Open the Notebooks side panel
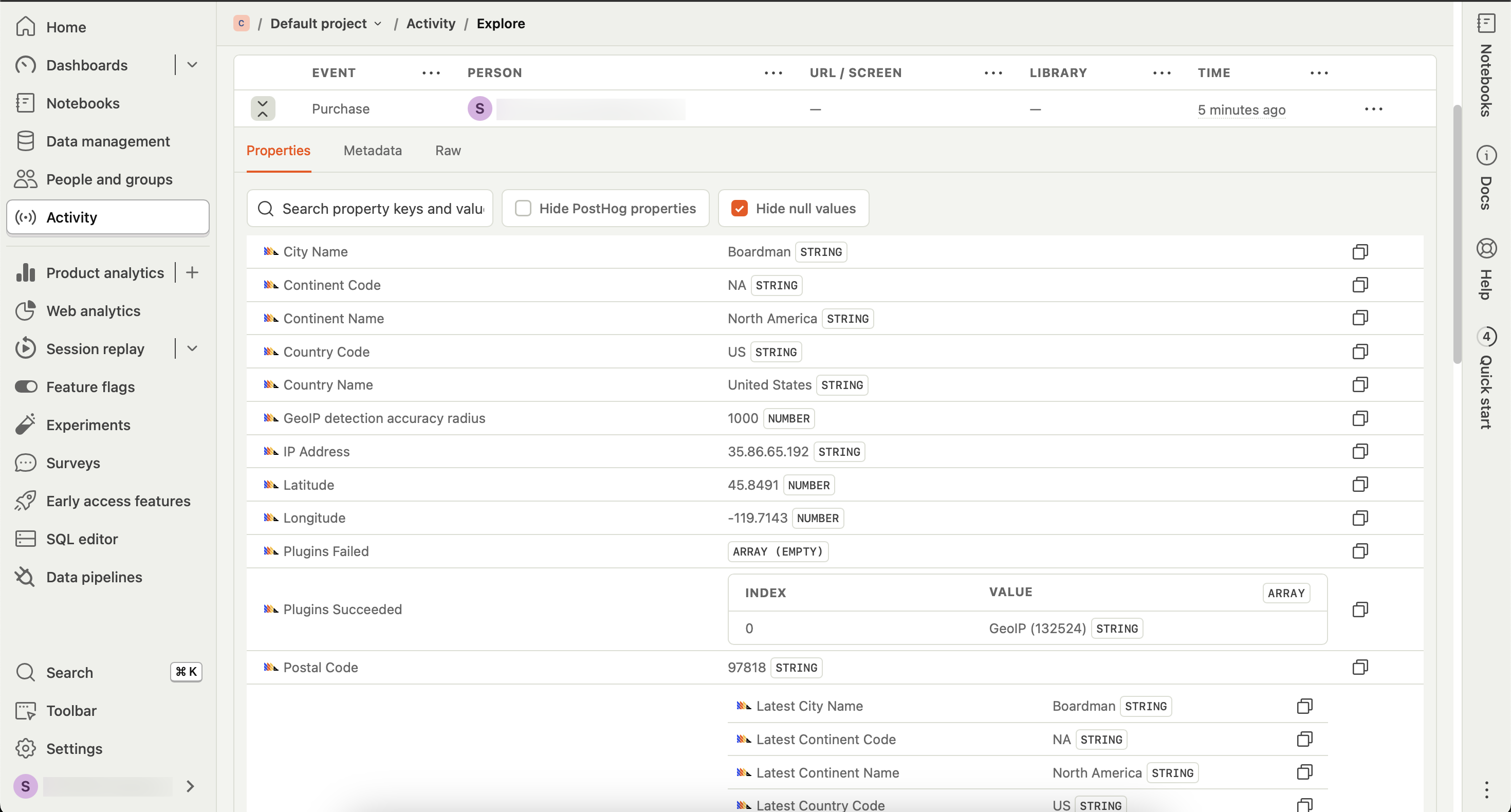1511x812 pixels. (x=1486, y=65)
